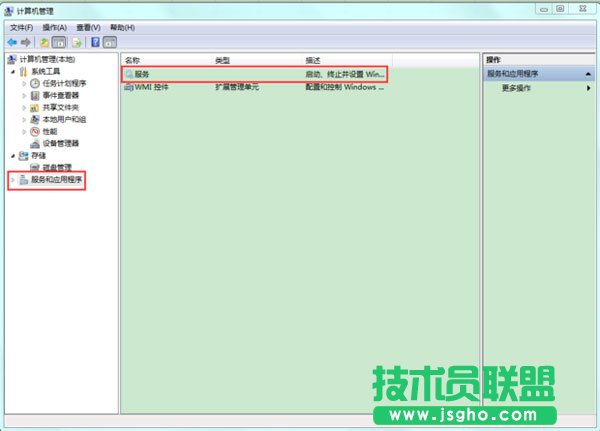Expand the 服务和应用程序 node arrow
The width and height of the screenshot is (600, 431).
click(x=13, y=180)
